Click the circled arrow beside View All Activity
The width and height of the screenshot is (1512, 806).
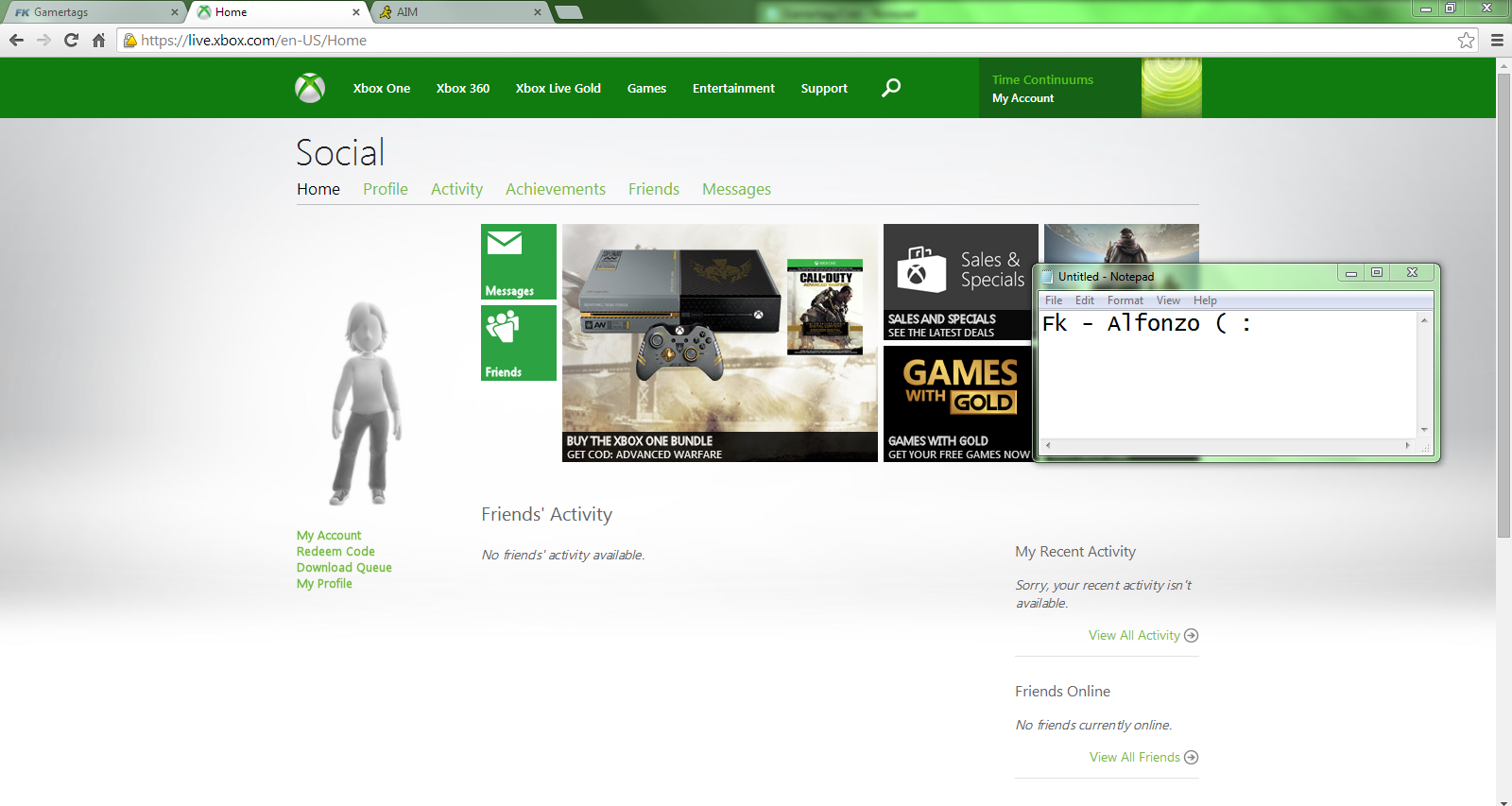[x=1191, y=635]
